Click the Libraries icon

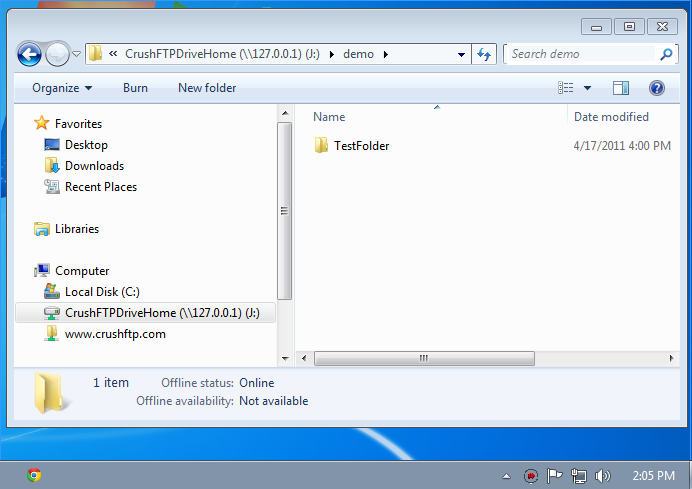click(x=42, y=229)
